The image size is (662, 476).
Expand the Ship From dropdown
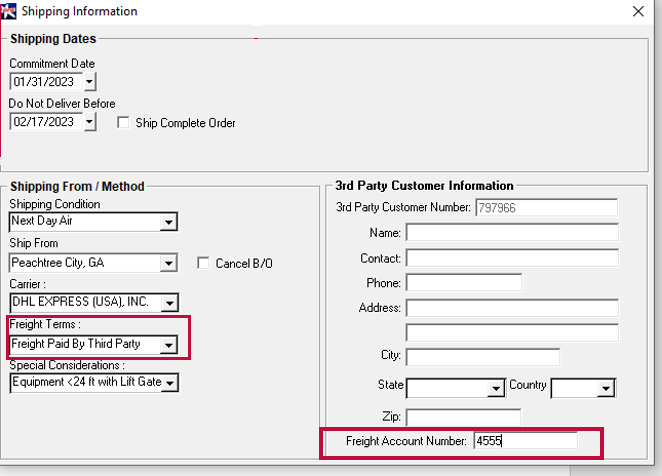click(168, 264)
